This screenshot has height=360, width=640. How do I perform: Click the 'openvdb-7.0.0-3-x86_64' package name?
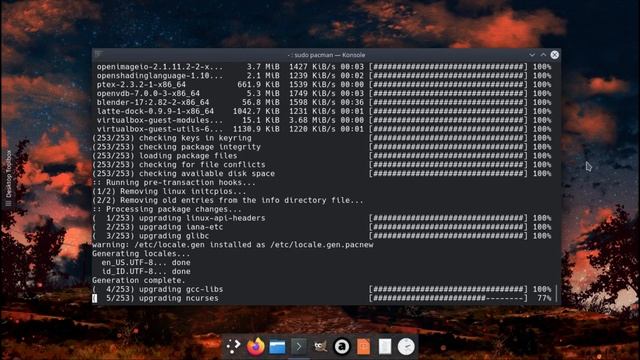[148, 93]
